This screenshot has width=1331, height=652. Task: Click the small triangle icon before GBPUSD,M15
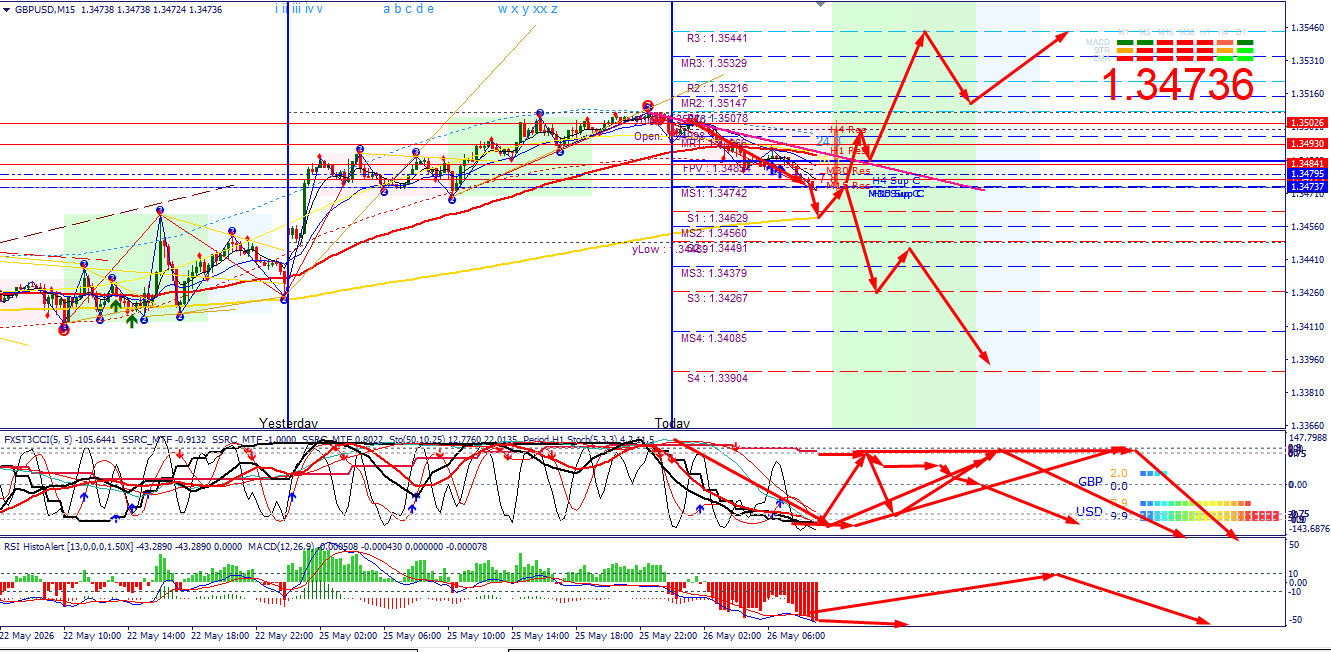click(7, 9)
